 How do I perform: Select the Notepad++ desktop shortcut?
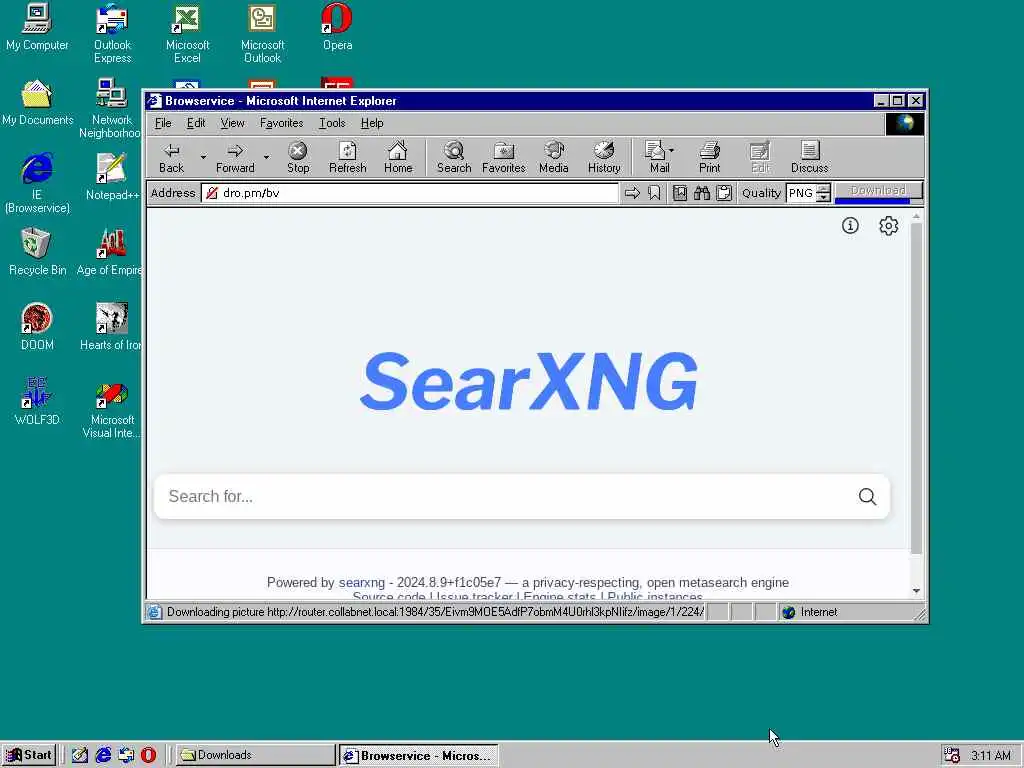click(x=112, y=177)
